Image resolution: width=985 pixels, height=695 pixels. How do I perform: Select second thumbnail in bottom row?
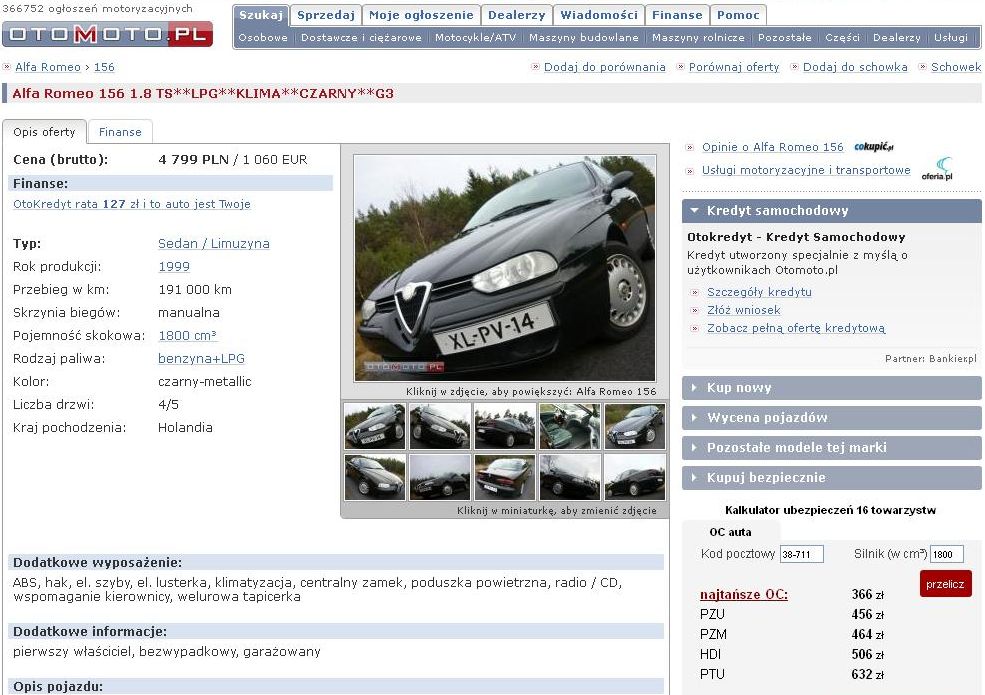[x=440, y=478]
